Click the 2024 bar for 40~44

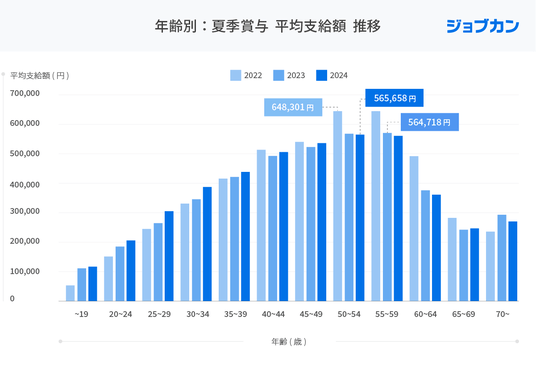click(284, 227)
